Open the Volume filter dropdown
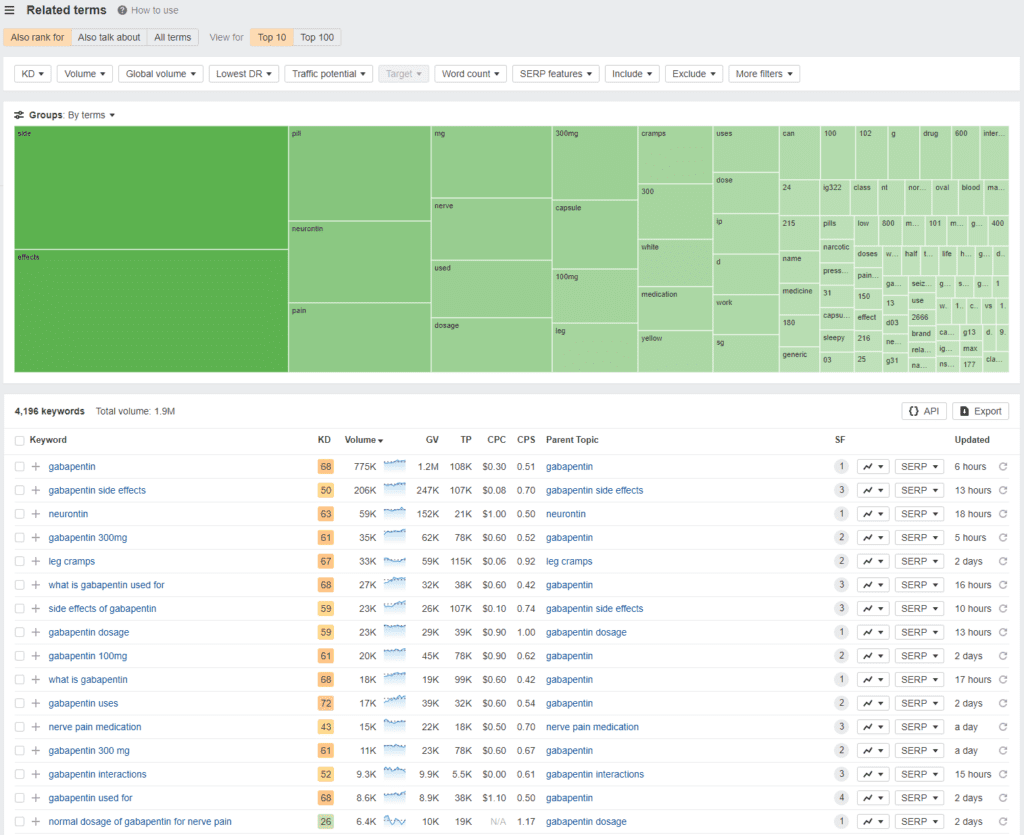The image size is (1024, 835). point(85,74)
